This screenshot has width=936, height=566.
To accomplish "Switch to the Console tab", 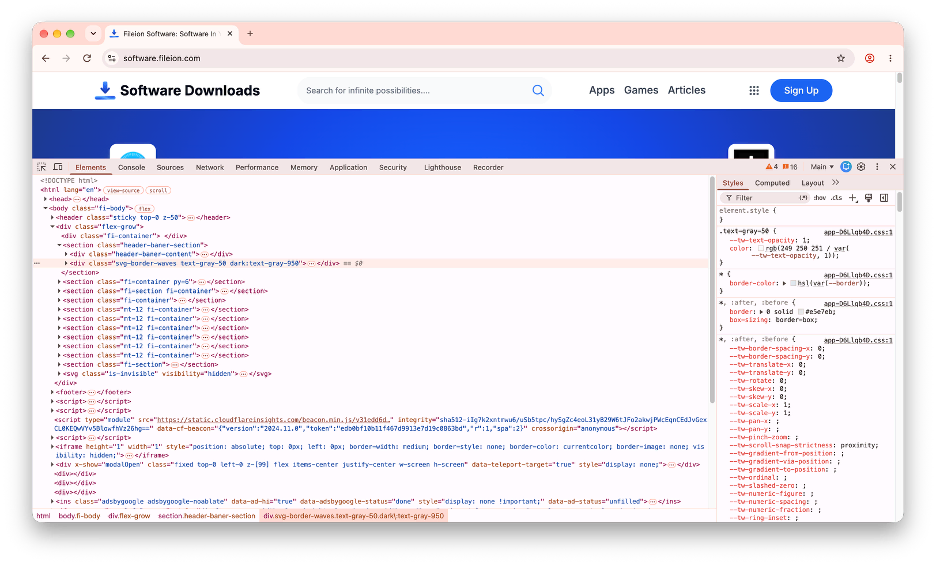I will [x=131, y=167].
